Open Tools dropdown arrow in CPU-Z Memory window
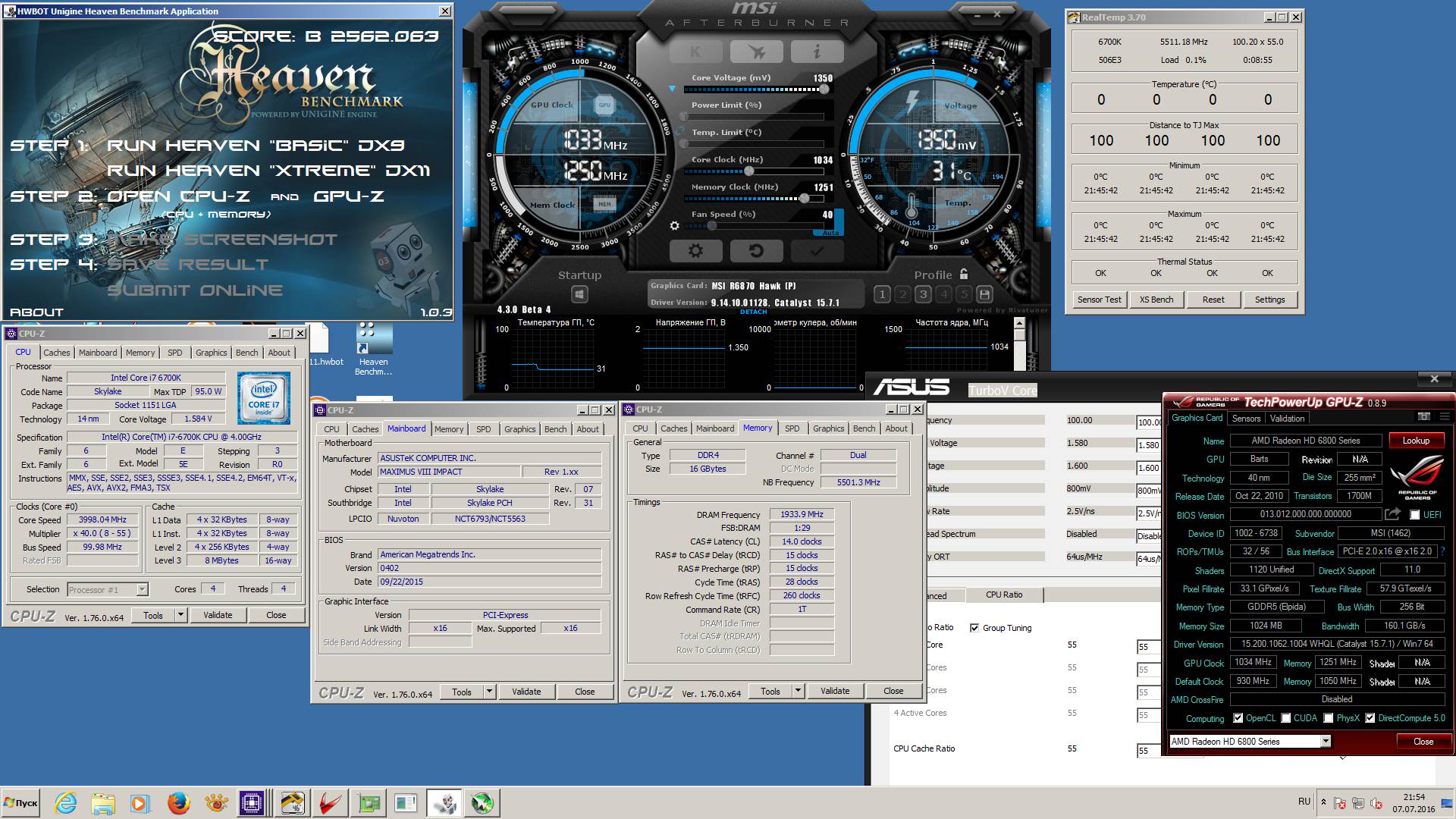Image resolution: width=1456 pixels, height=819 pixels. click(x=799, y=691)
